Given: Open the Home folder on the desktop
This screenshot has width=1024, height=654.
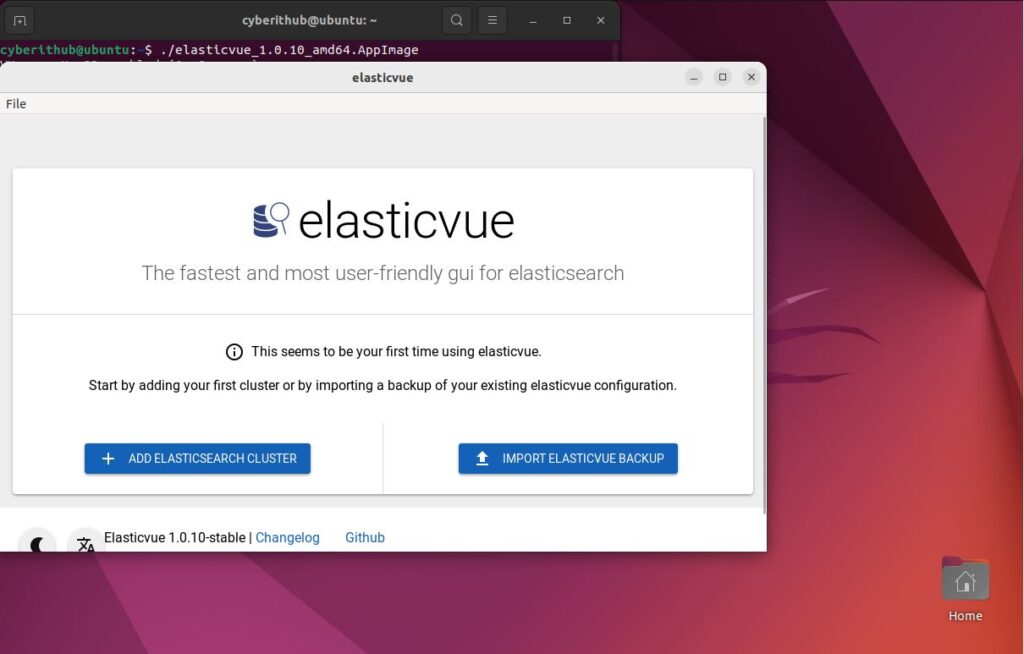Looking at the screenshot, I should [x=963, y=578].
